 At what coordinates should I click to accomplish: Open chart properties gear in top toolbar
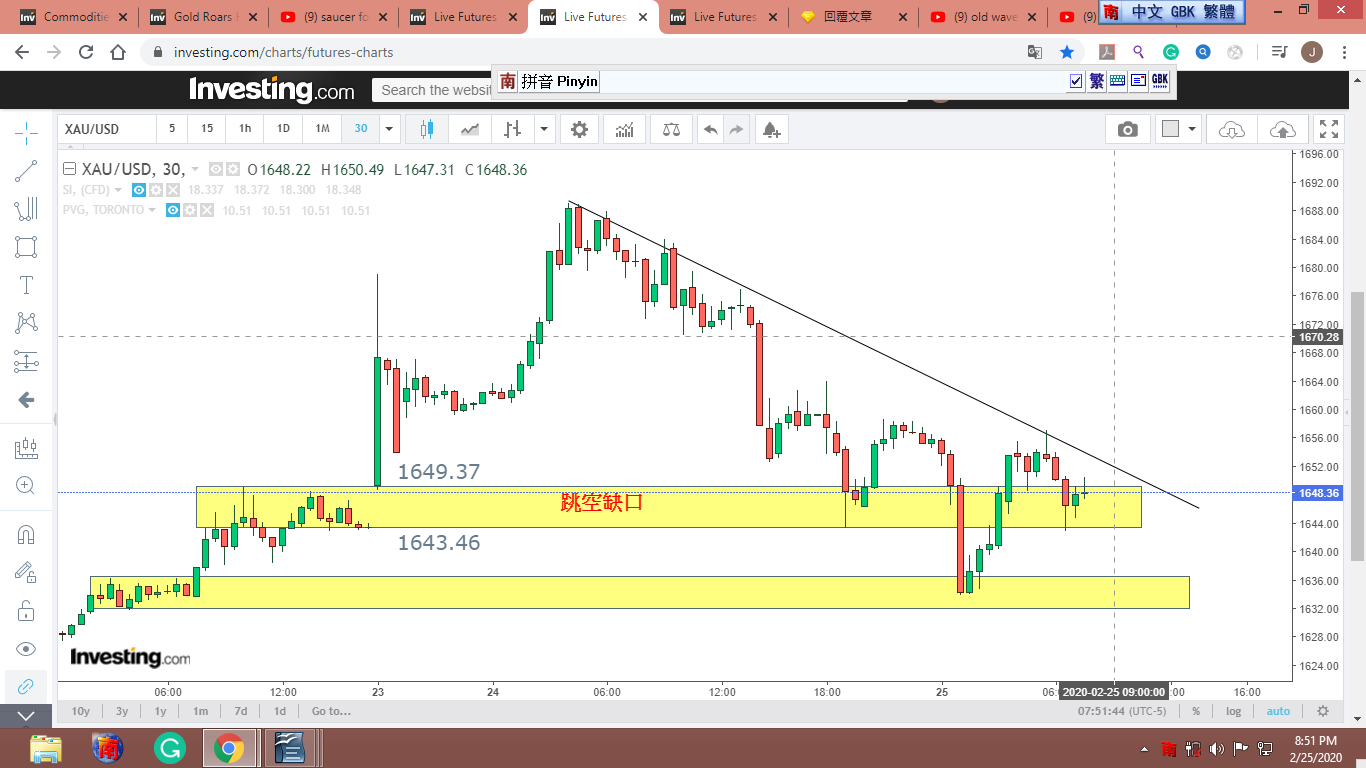pos(579,129)
